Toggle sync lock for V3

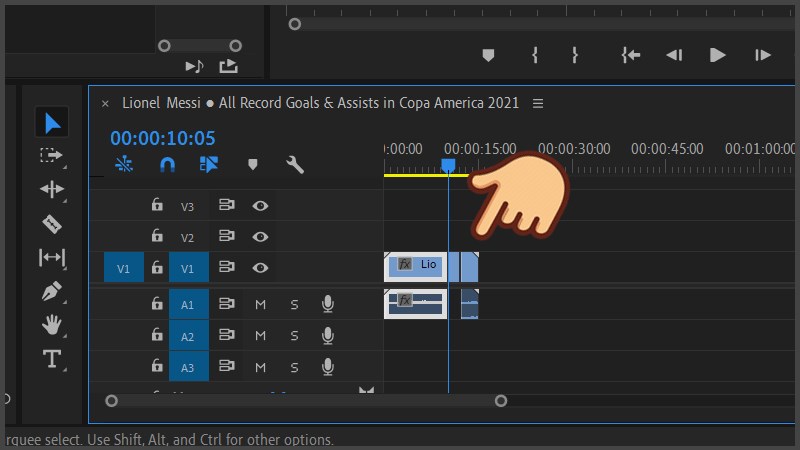click(227, 205)
